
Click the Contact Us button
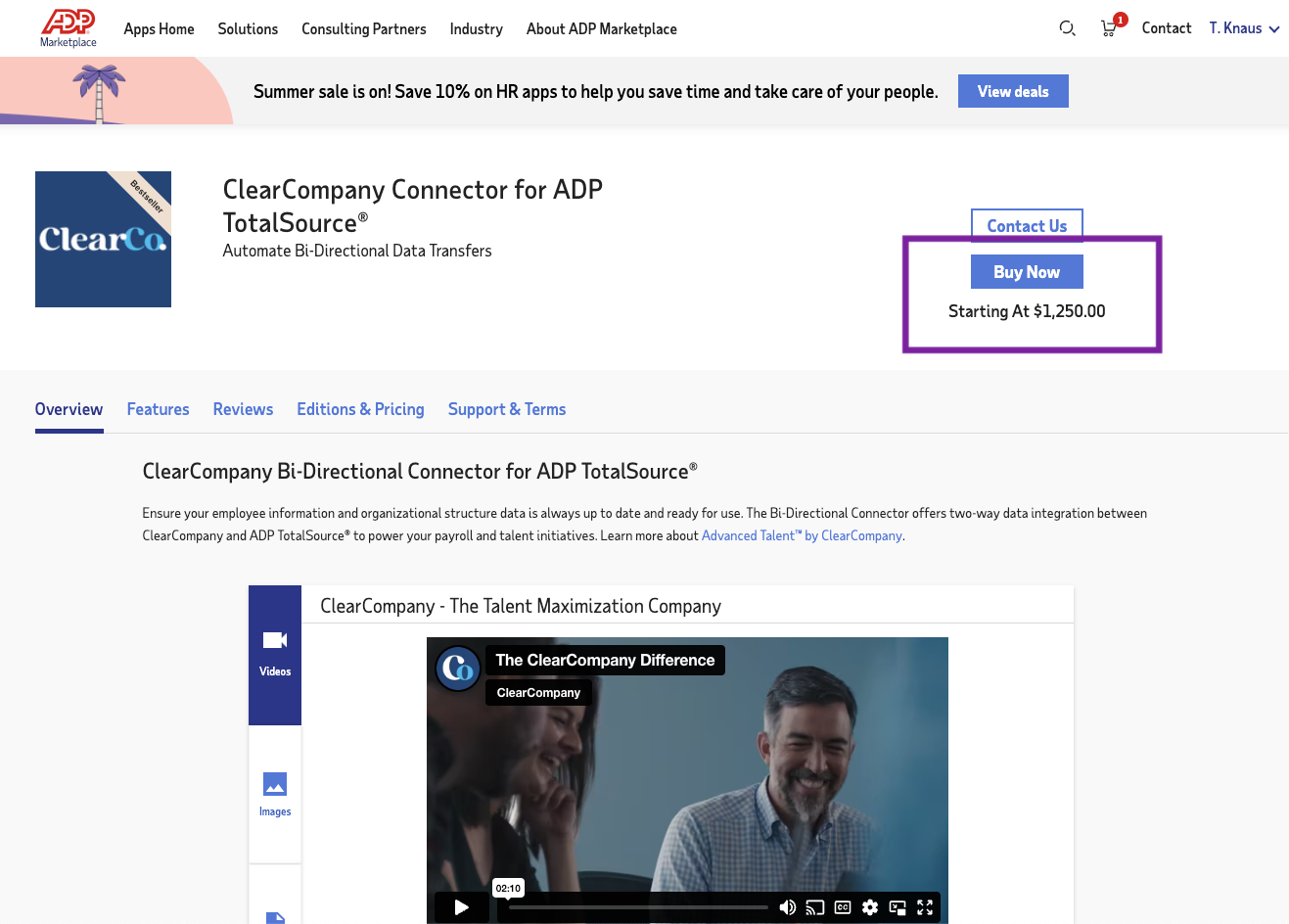(x=1027, y=226)
